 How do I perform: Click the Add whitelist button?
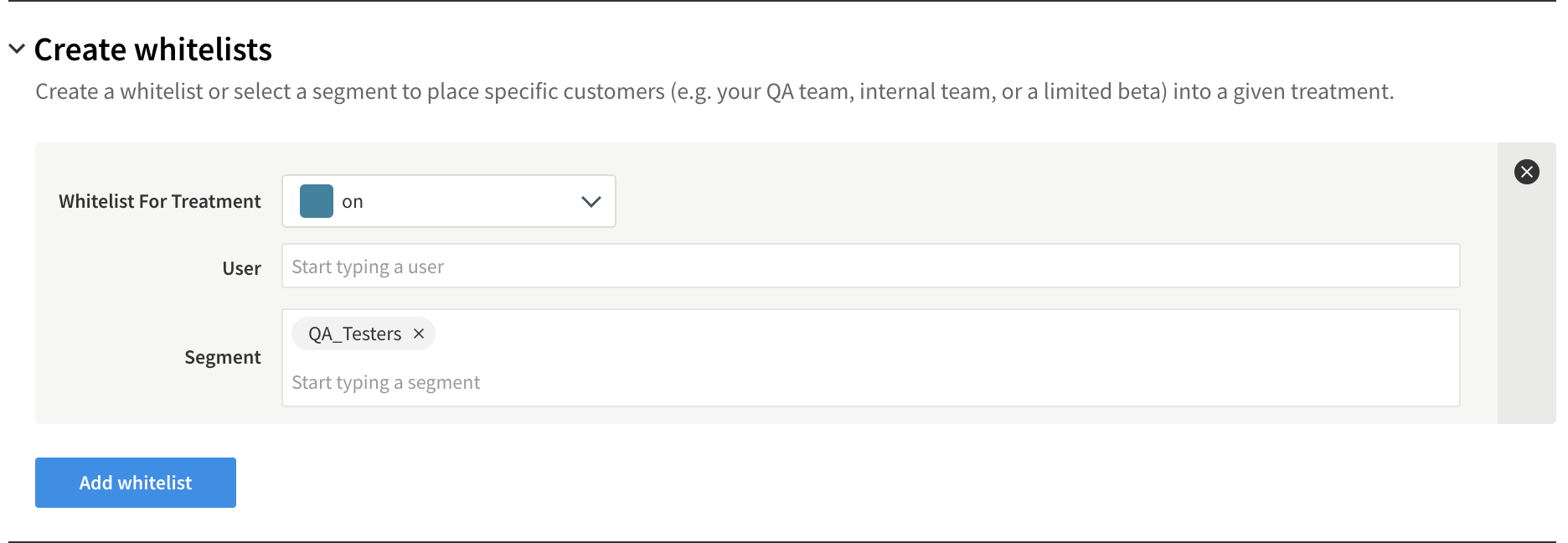[135, 483]
